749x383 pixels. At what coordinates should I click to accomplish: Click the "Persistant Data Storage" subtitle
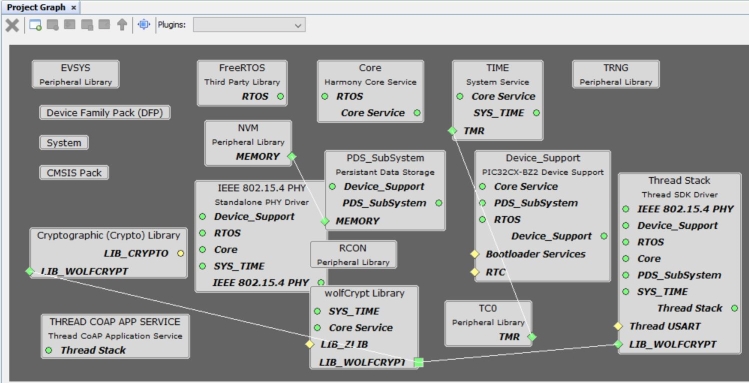point(385,172)
